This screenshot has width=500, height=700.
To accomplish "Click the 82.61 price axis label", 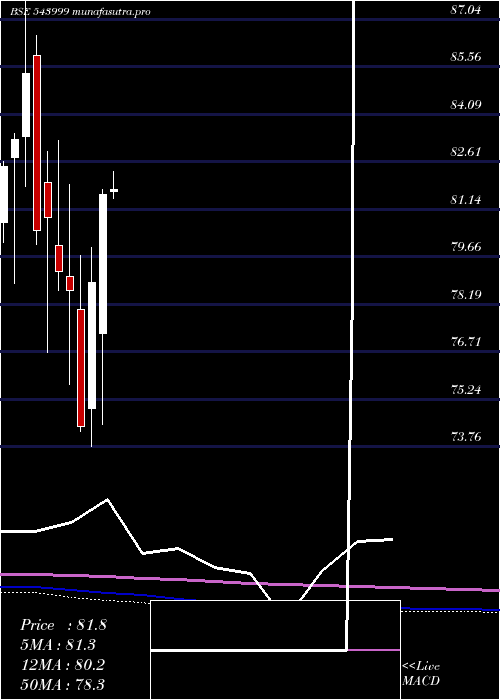I will [x=466, y=152].
